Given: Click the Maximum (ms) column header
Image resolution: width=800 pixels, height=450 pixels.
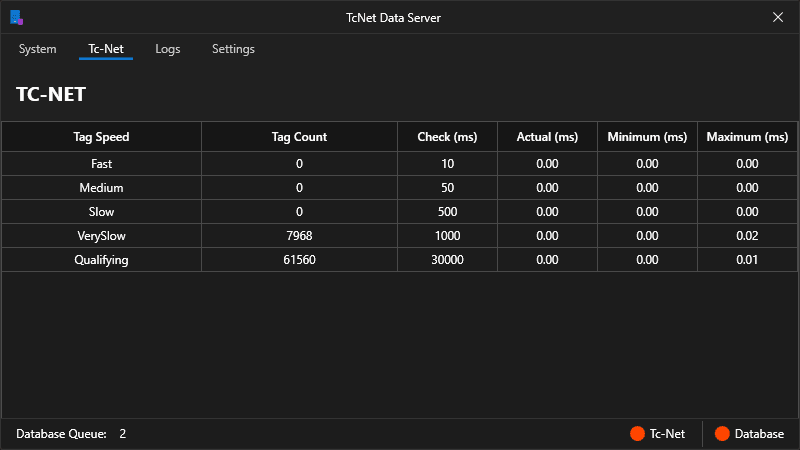Looking at the screenshot, I should [x=747, y=137].
